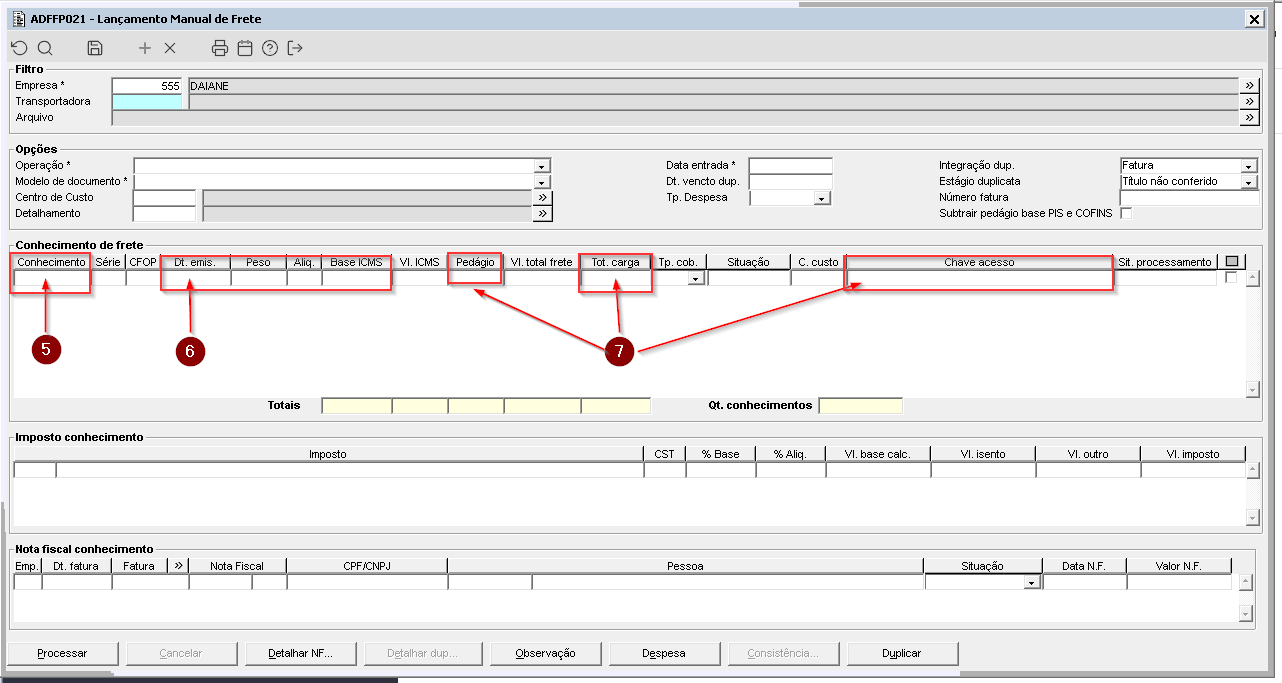Expand the Tp. Despesa dropdown
Viewport: 1282px width, 683px height.
point(823,198)
